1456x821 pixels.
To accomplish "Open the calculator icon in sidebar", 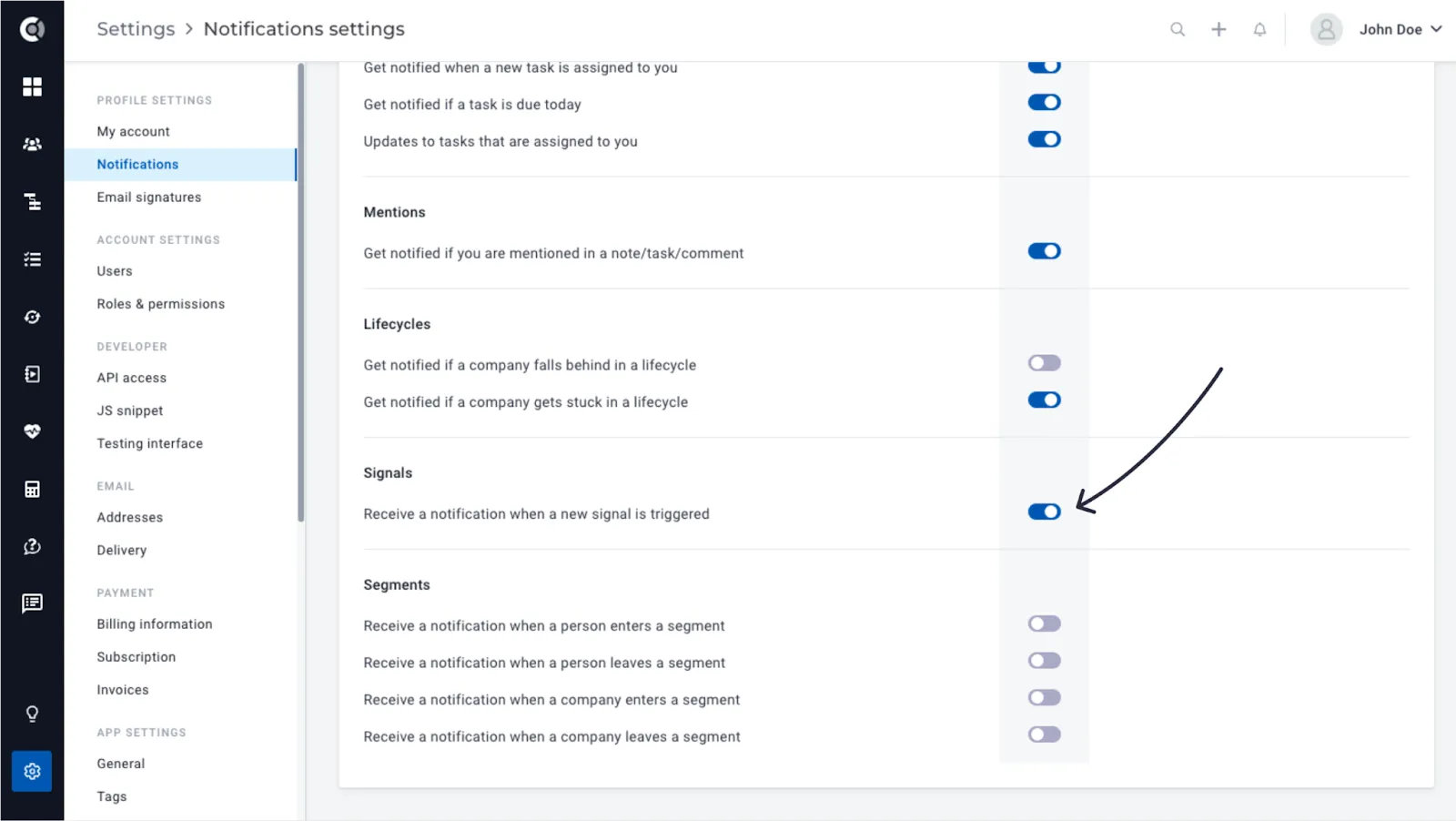I will tap(32, 489).
